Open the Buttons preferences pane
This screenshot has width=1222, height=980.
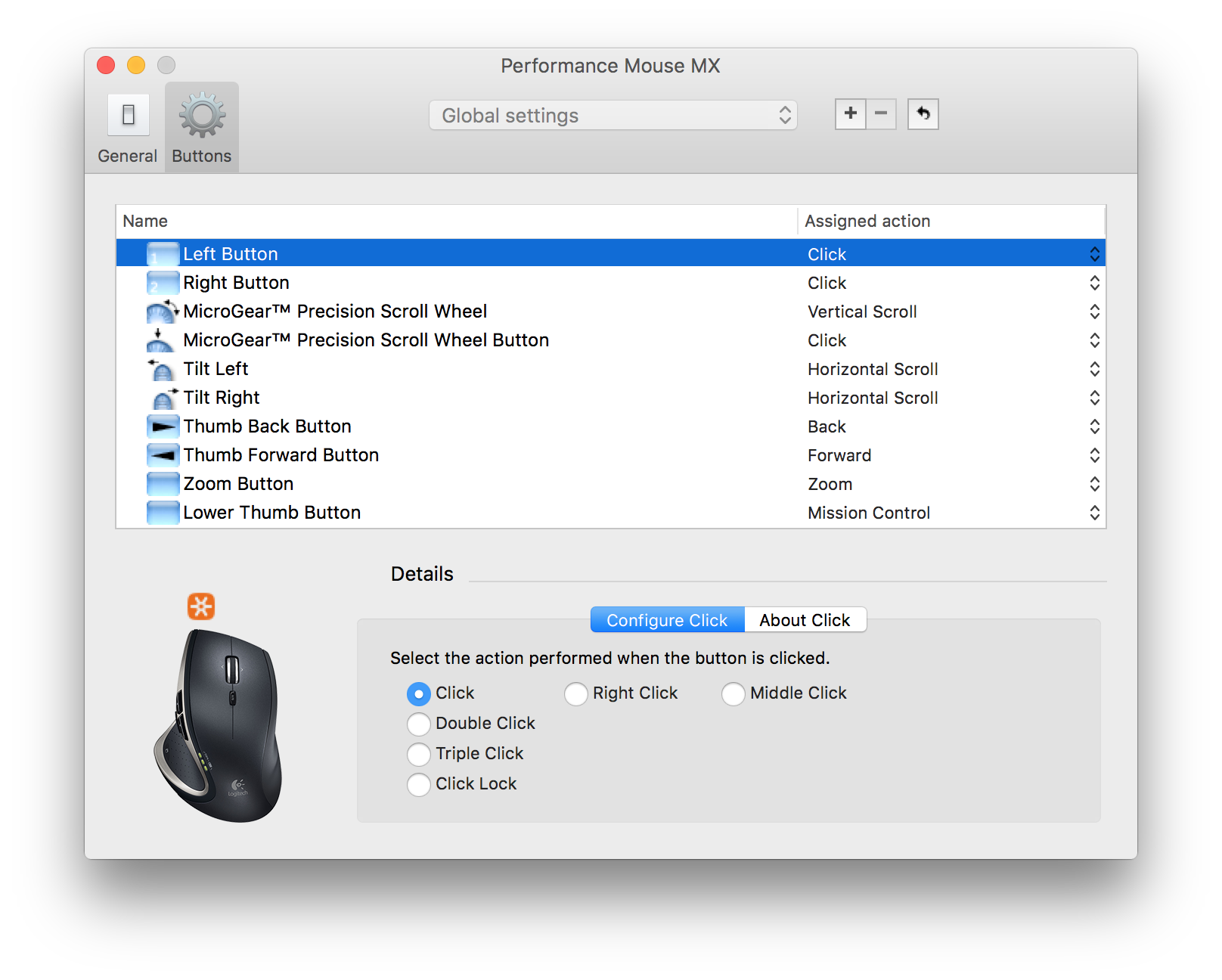point(202,128)
